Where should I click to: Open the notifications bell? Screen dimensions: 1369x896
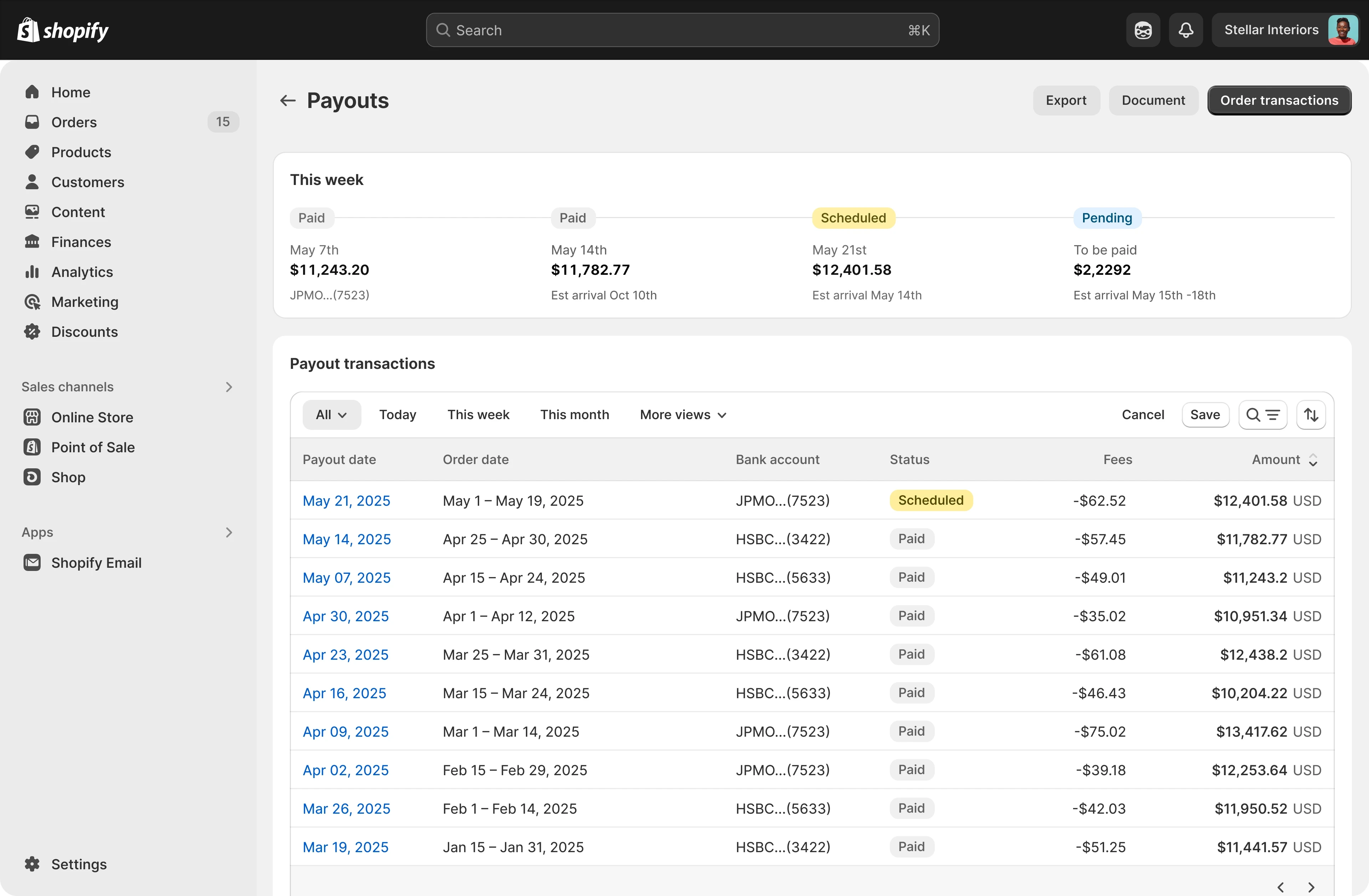pos(1185,30)
